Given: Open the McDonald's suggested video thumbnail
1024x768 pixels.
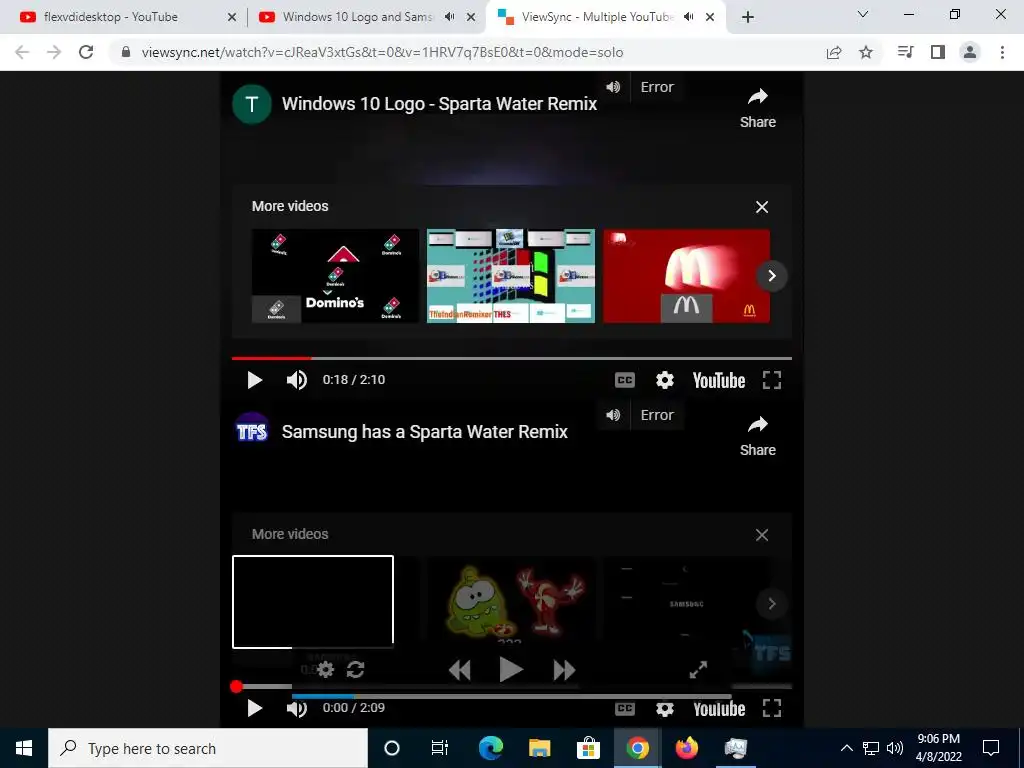Looking at the screenshot, I should point(686,276).
